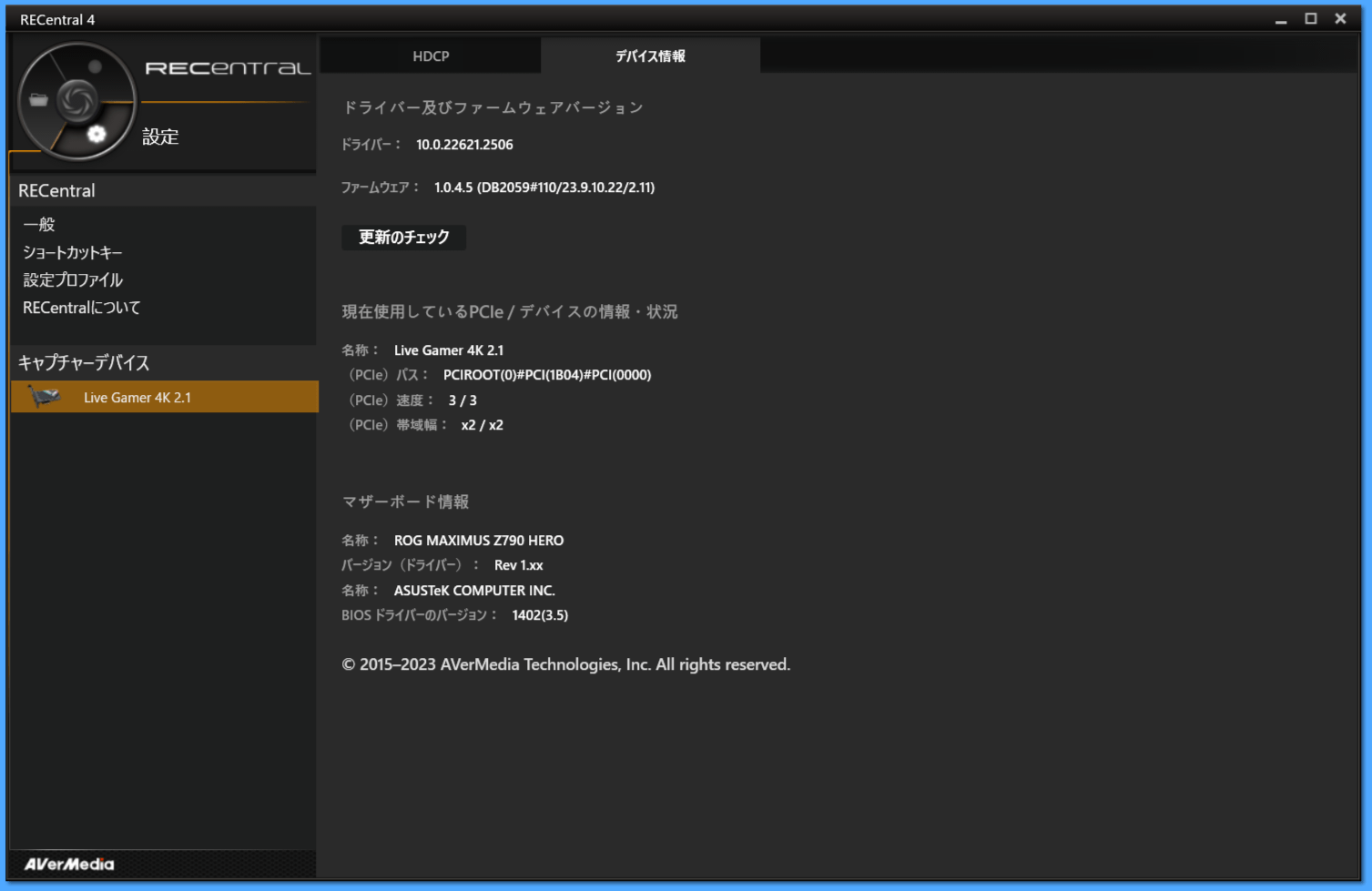Viewport: 1372px width, 891px height.
Task: Click the central swirl lens button
Action: [77, 100]
